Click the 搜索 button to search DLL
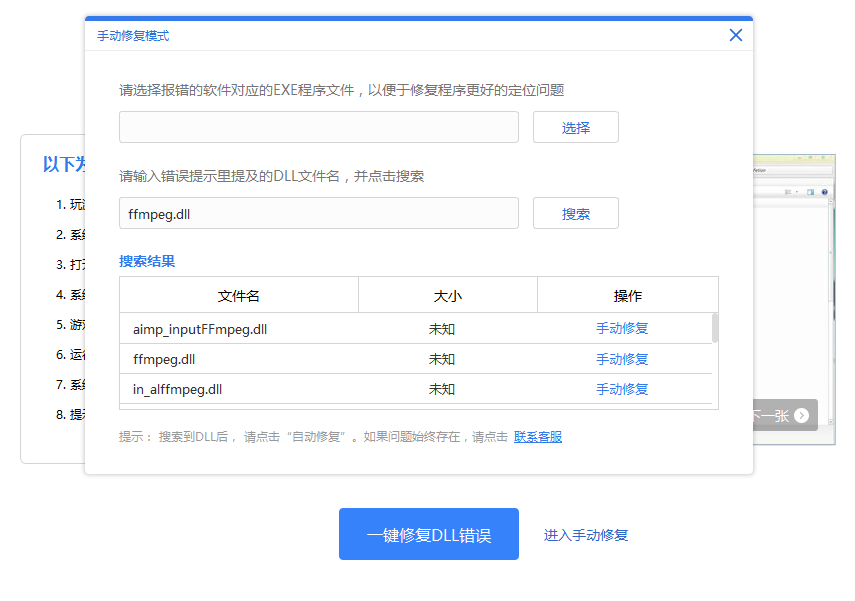This screenshot has width=855, height=601. [575, 212]
